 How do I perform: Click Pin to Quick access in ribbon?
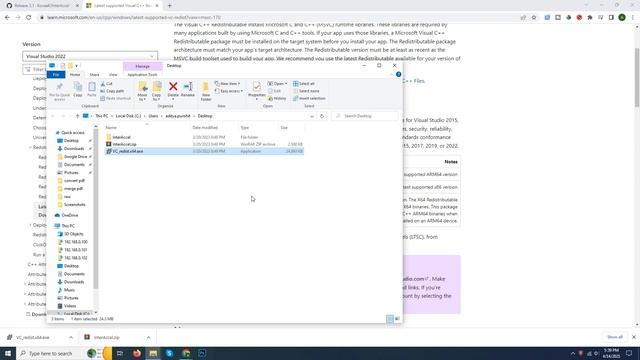(59, 91)
